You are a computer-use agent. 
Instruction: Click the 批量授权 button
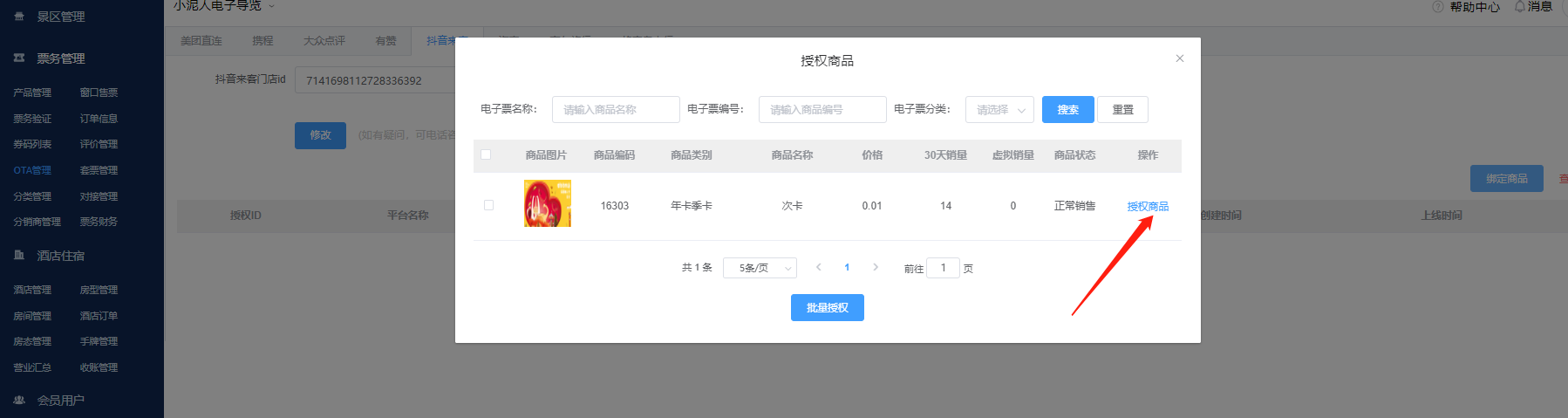click(827, 308)
